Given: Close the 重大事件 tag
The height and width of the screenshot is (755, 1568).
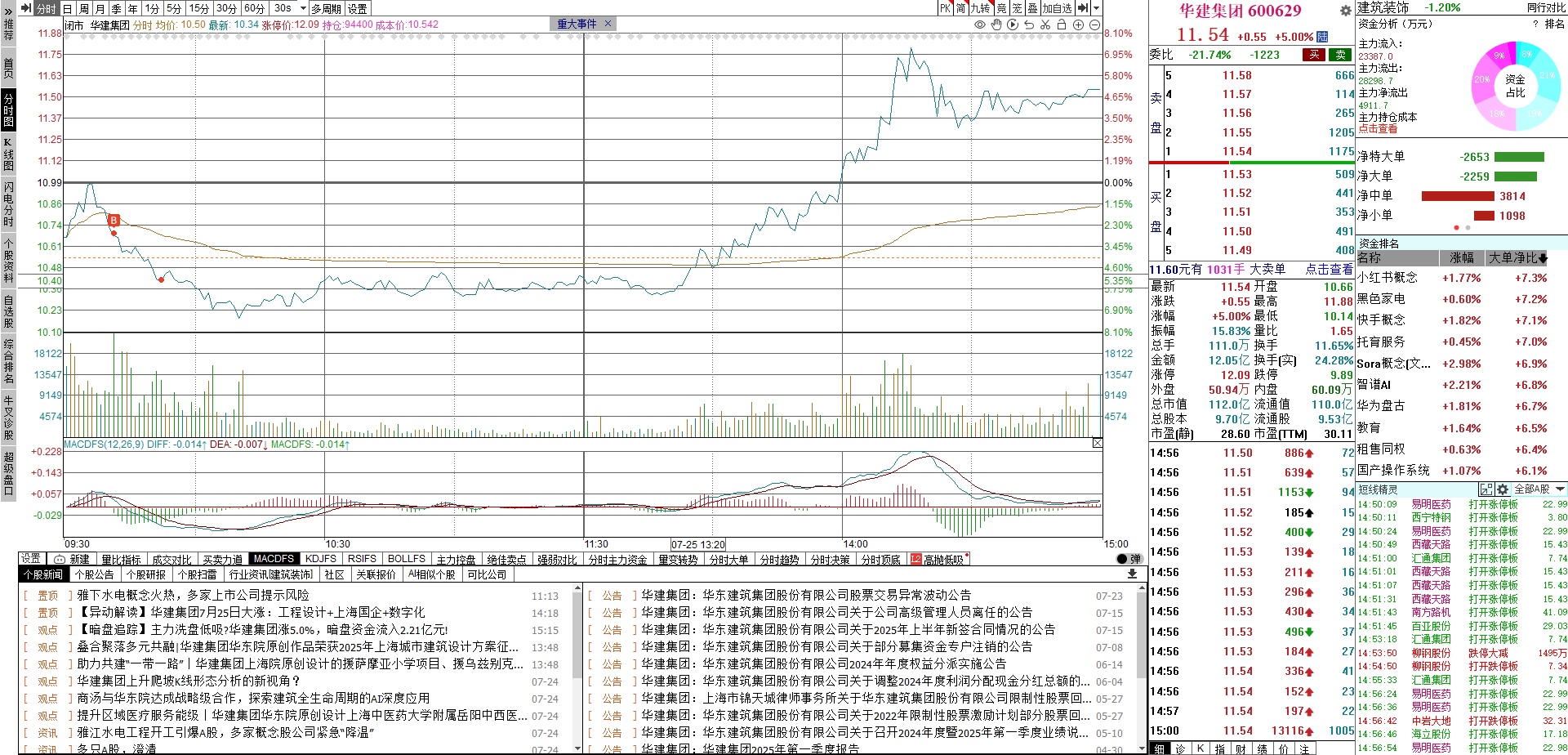Looking at the screenshot, I should pos(608,24).
